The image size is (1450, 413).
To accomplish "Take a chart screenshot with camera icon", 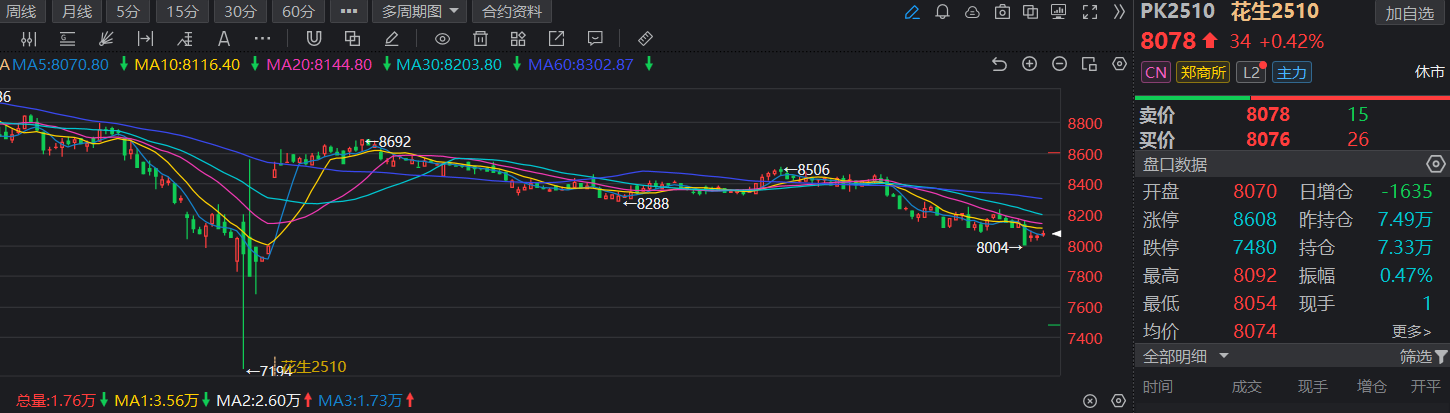I will click(1002, 12).
